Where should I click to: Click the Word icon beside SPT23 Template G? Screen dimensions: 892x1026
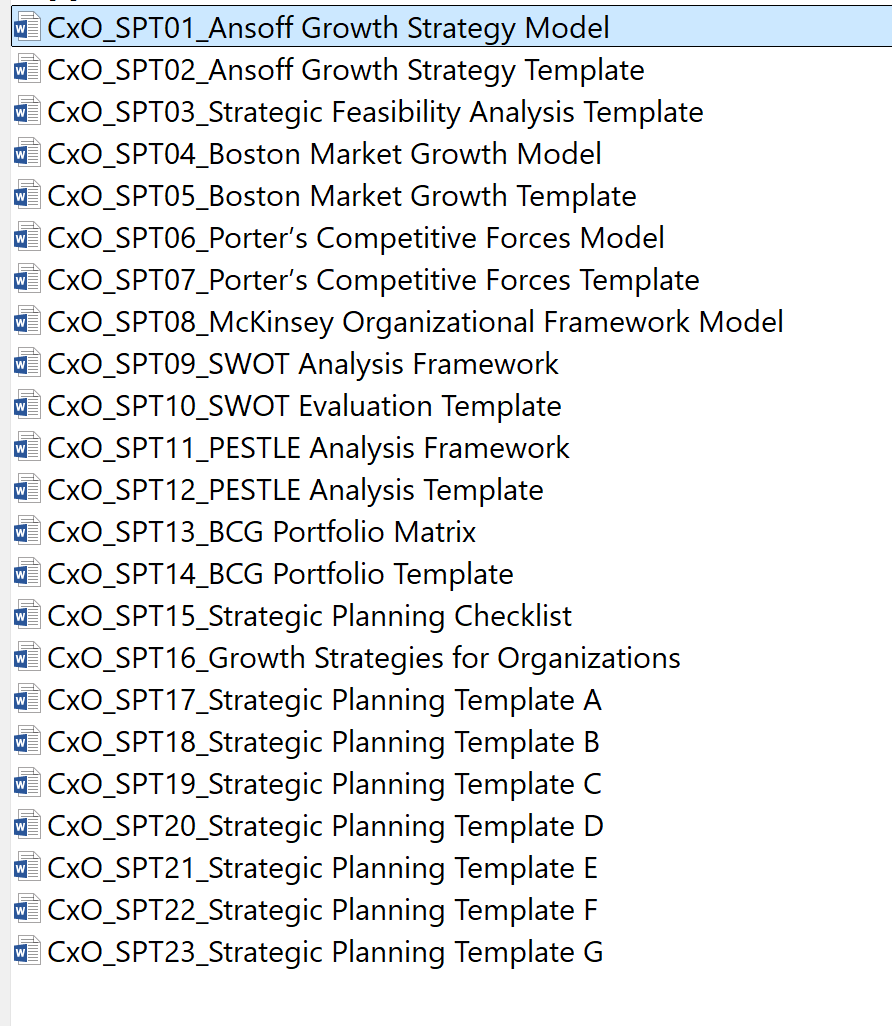click(x=27, y=952)
